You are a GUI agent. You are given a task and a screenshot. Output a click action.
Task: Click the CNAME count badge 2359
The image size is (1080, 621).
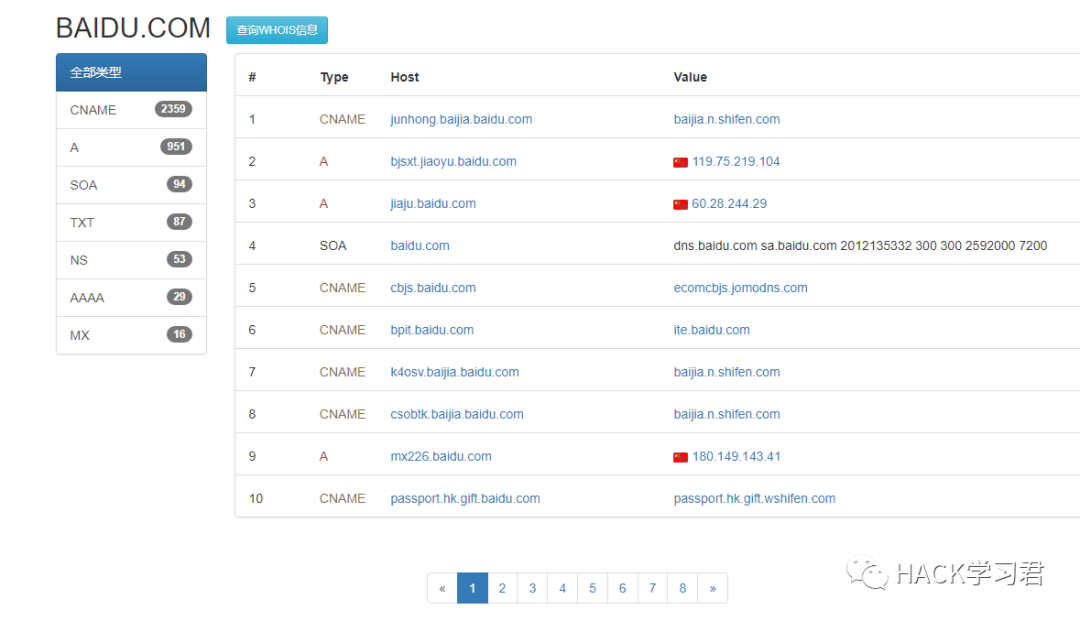tap(174, 109)
